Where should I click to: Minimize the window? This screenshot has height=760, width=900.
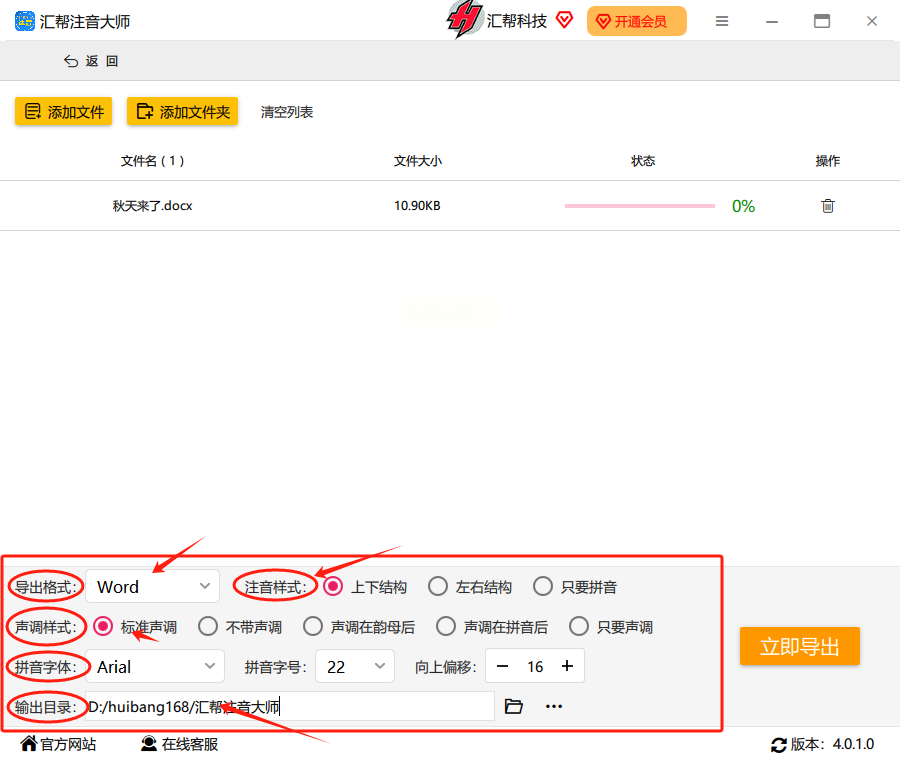pos(772,22)
